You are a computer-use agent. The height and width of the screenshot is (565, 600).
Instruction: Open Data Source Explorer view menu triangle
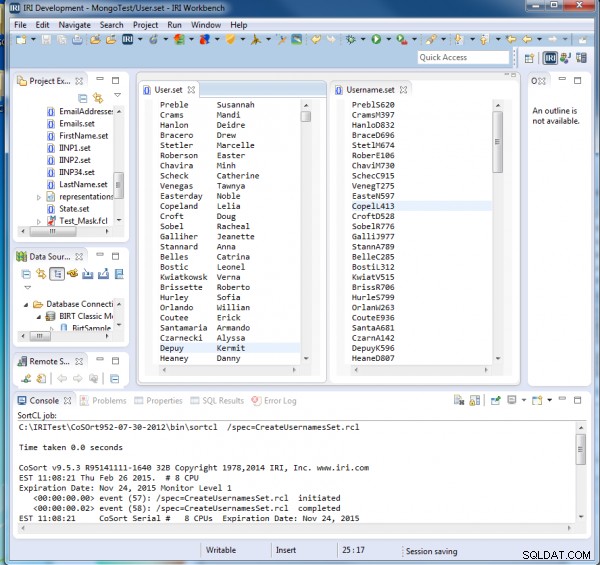(x=28, y=288)
